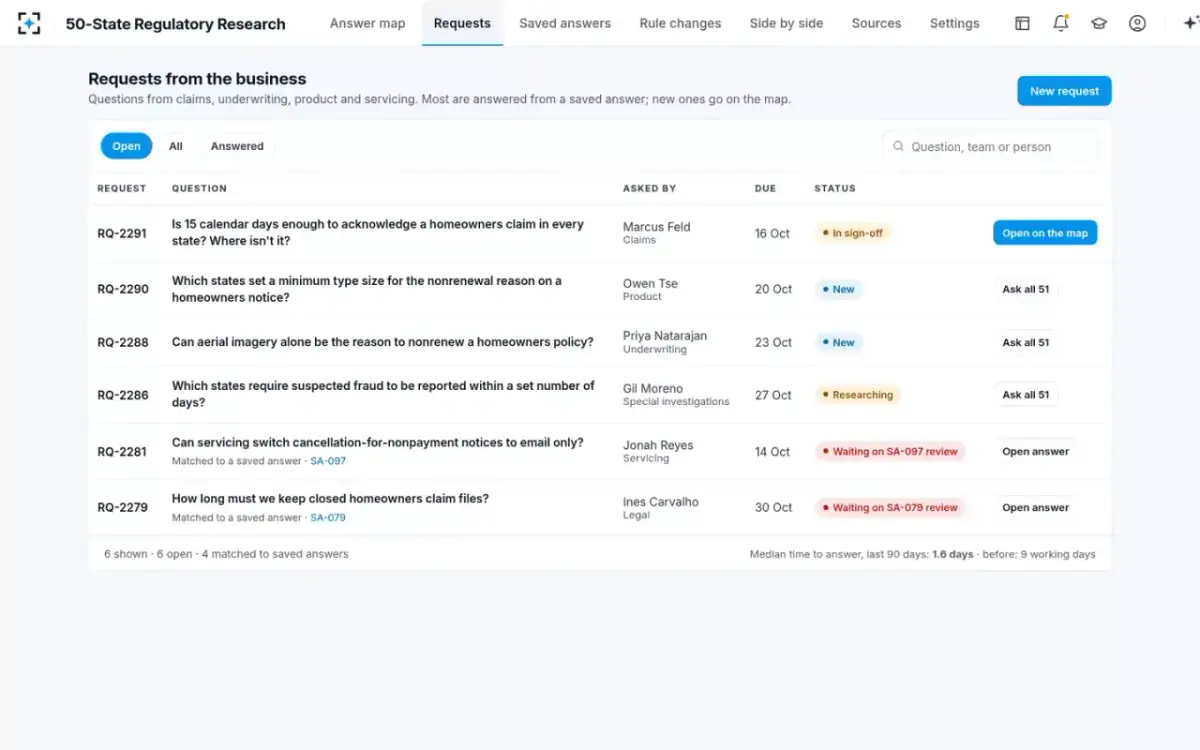The width and height of the screenshot is (1200, 750).
Task: Click the 30 Oct due date
Action: point(773,507)
